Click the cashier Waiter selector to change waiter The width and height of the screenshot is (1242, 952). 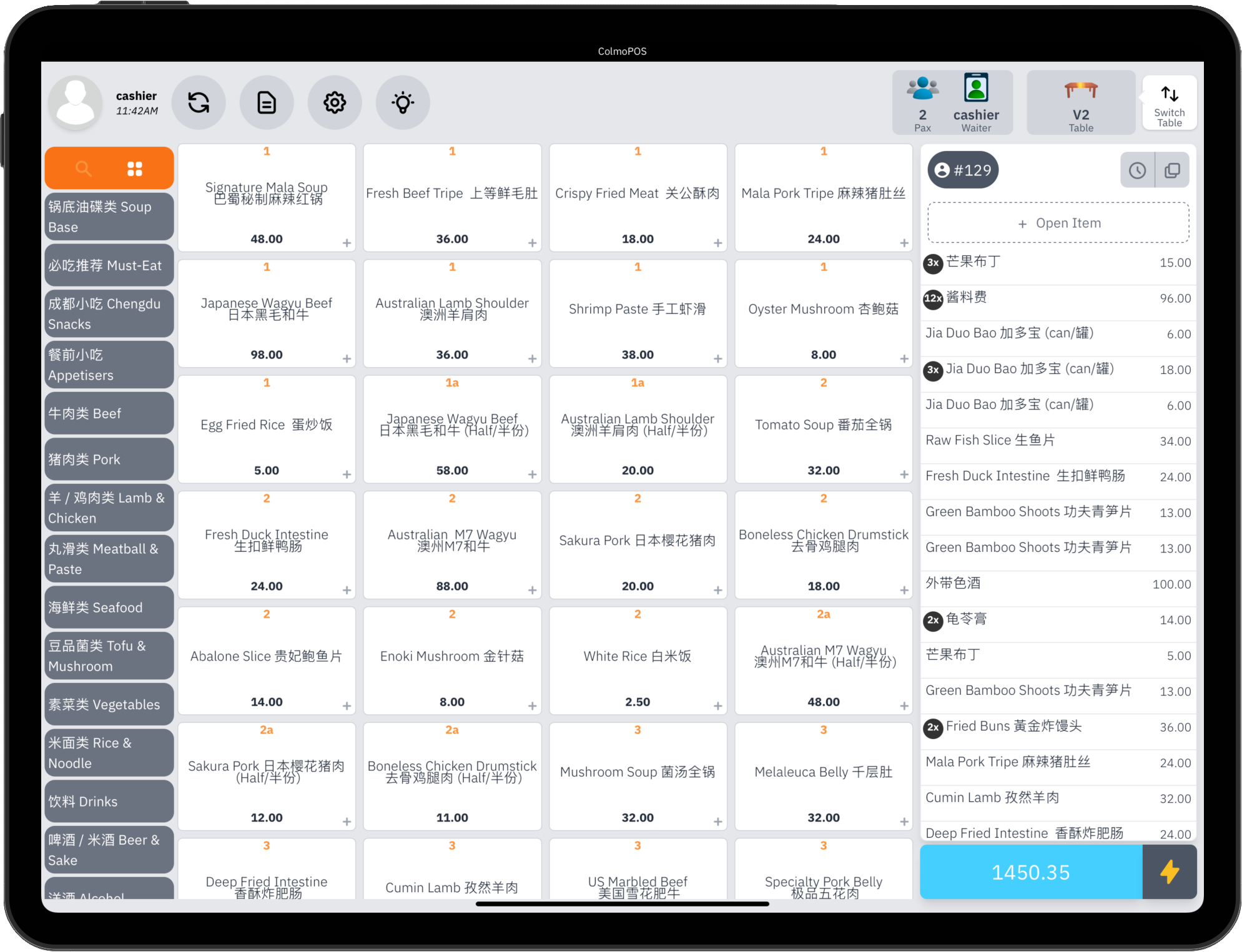[x=976, y=102]
